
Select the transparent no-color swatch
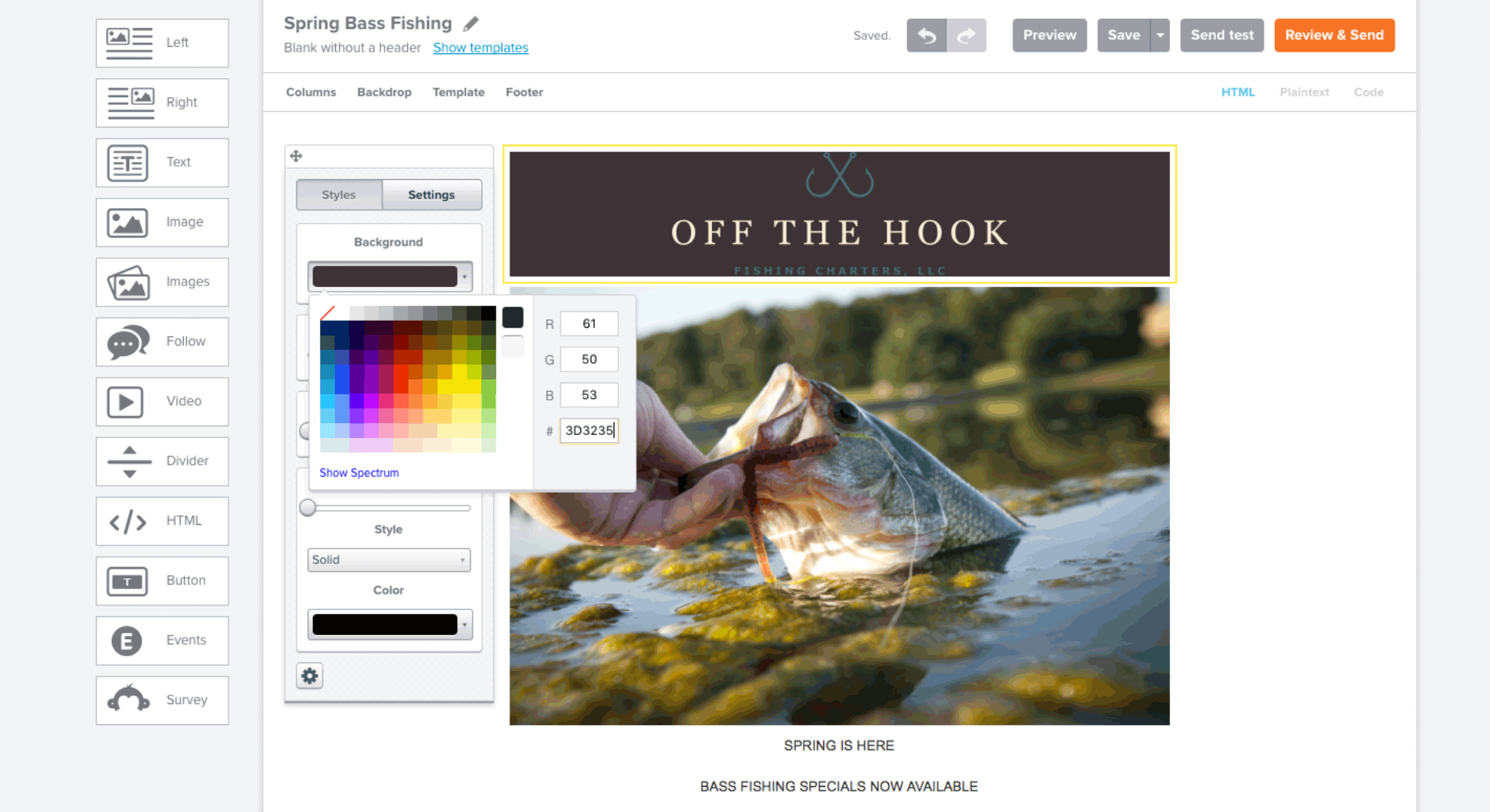(327, 313)
